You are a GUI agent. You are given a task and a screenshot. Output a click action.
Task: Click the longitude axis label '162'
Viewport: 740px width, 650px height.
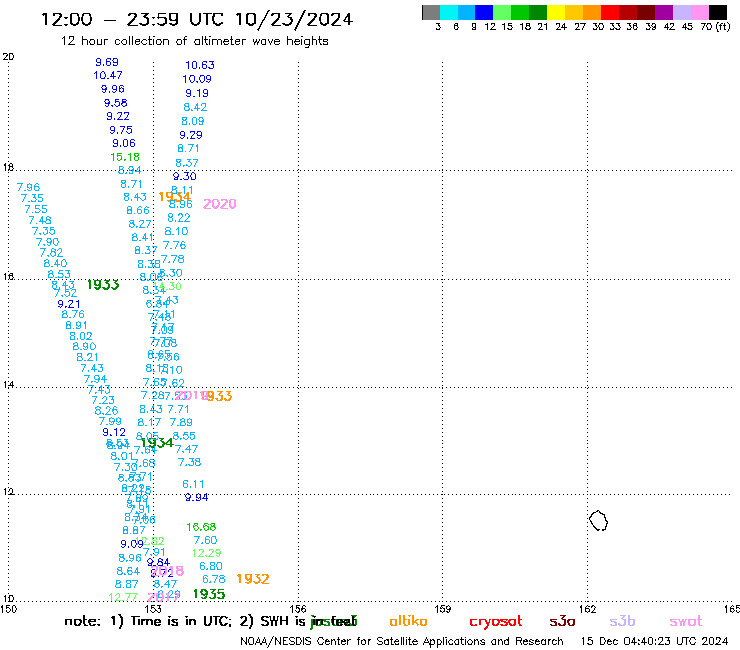click(587, 609)
